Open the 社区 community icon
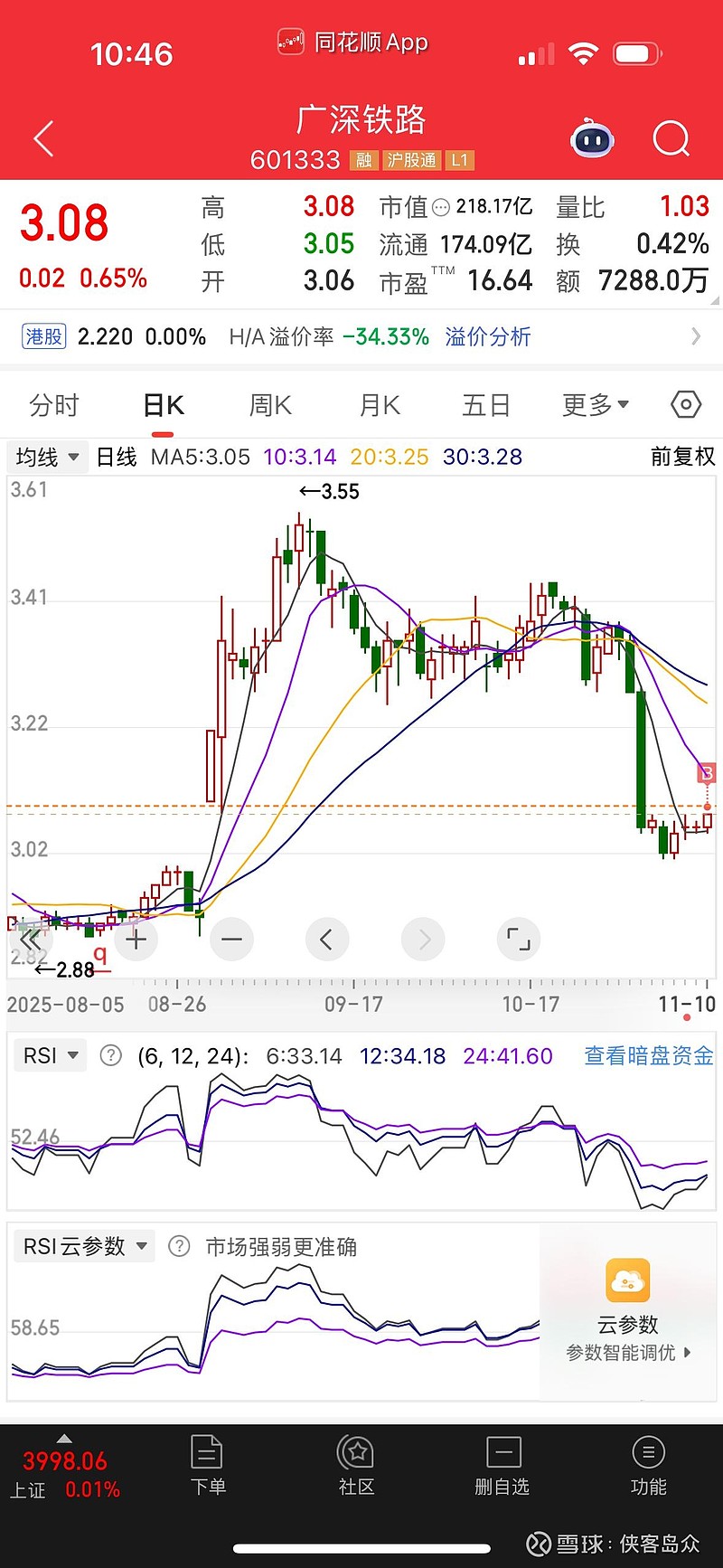The height and width of the screenshot is (1568, 723). [356, 1465]
